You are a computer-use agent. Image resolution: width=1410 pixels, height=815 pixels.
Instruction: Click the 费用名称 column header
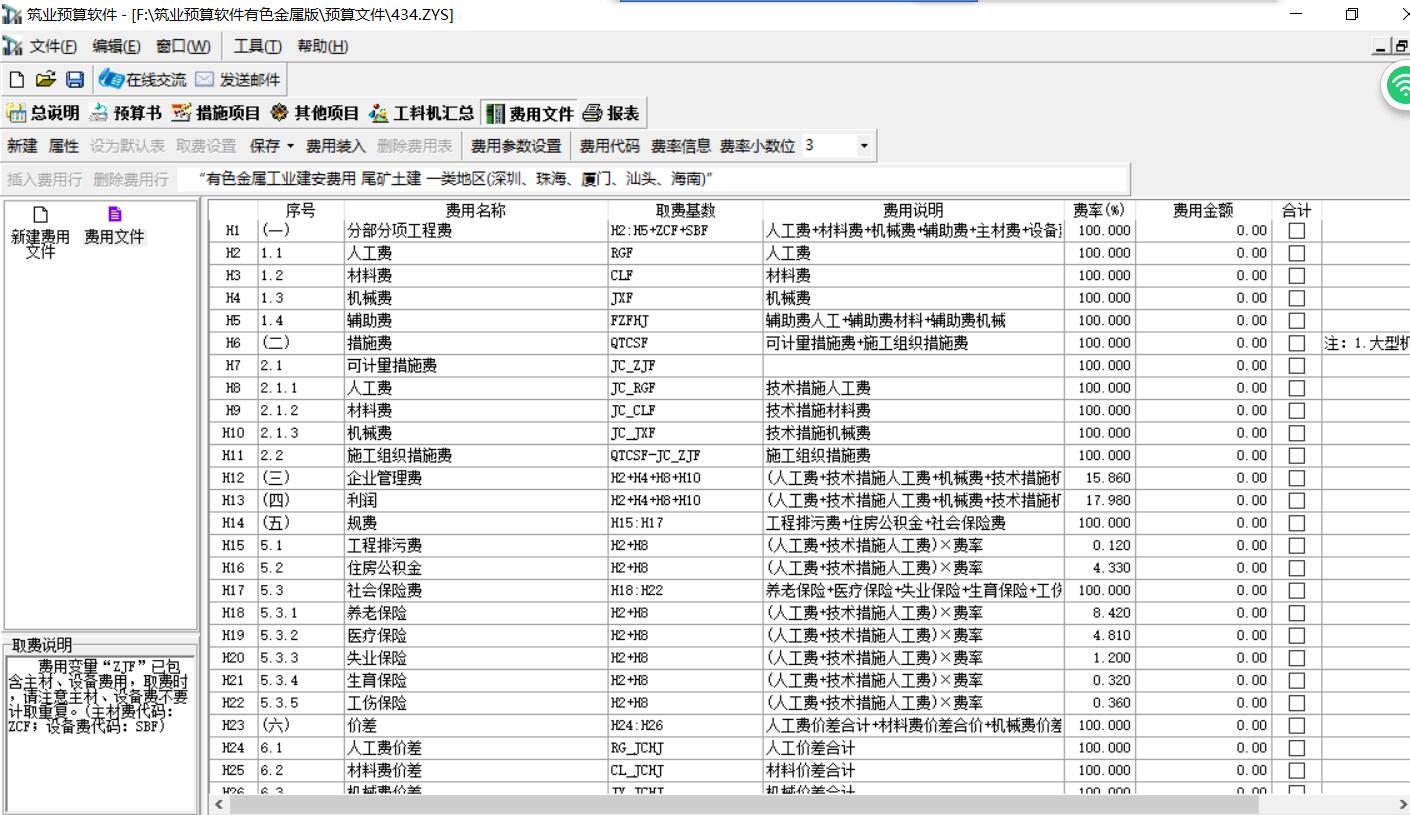pyautogui.click(x=476, y=210)
